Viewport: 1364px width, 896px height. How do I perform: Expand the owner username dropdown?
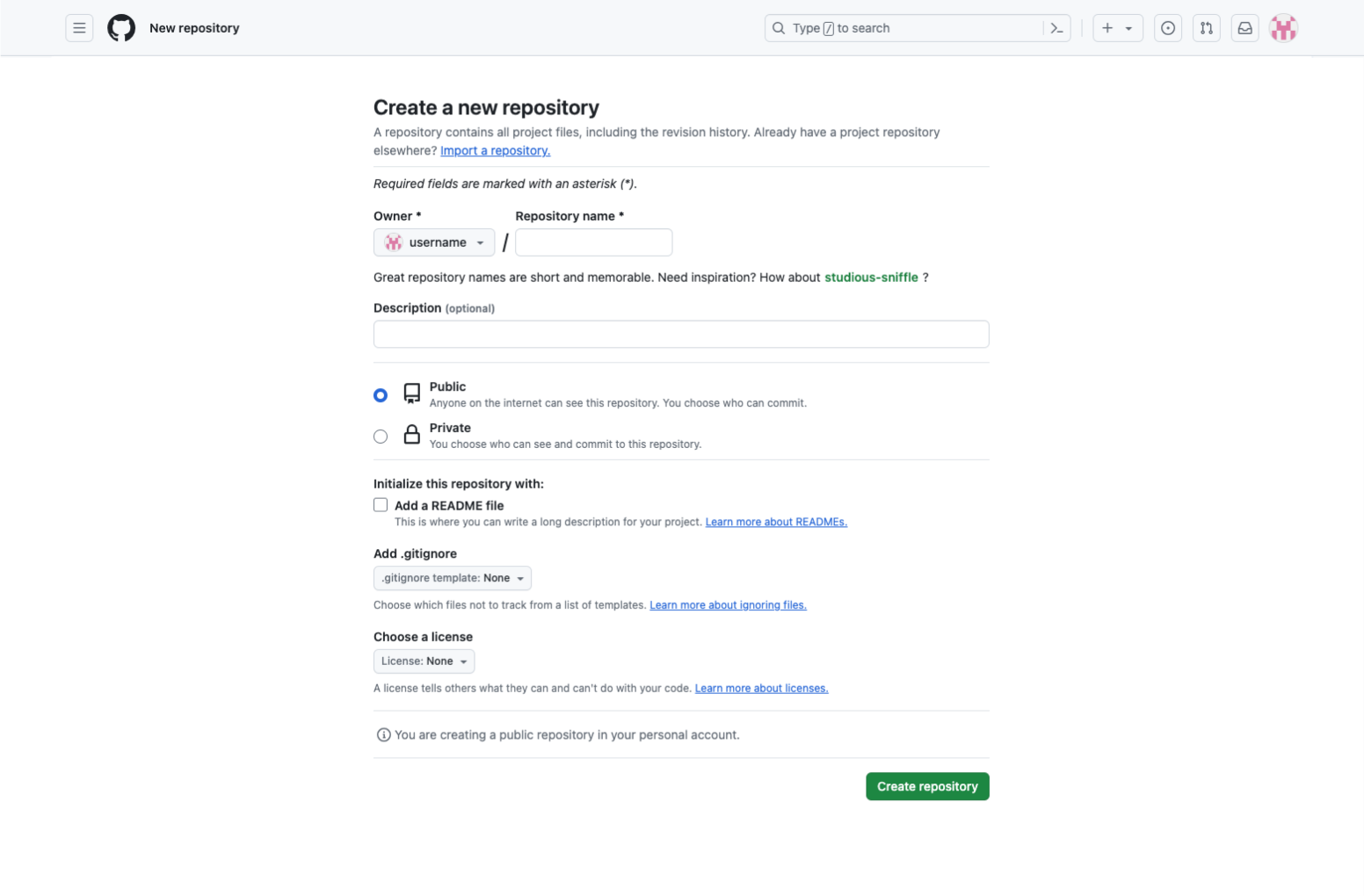tap(433, 242)
